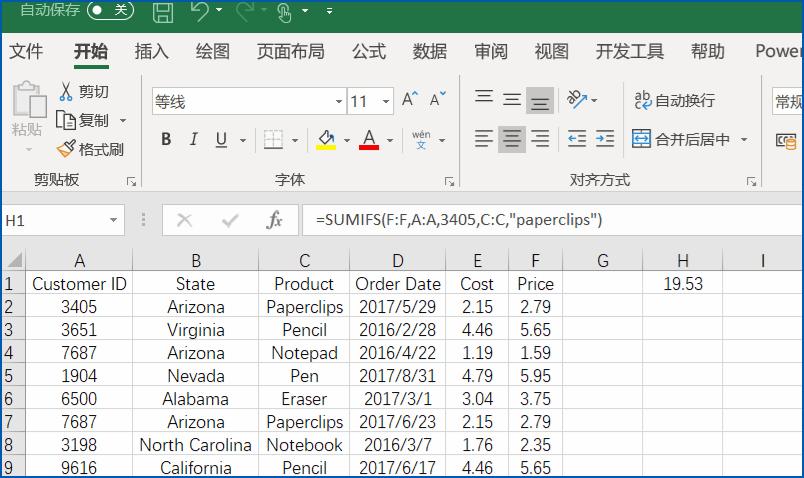Cancel formula entry with X icon
Image resolution: width=804 pixels, height=478 pixels.
tap(184, 221)
